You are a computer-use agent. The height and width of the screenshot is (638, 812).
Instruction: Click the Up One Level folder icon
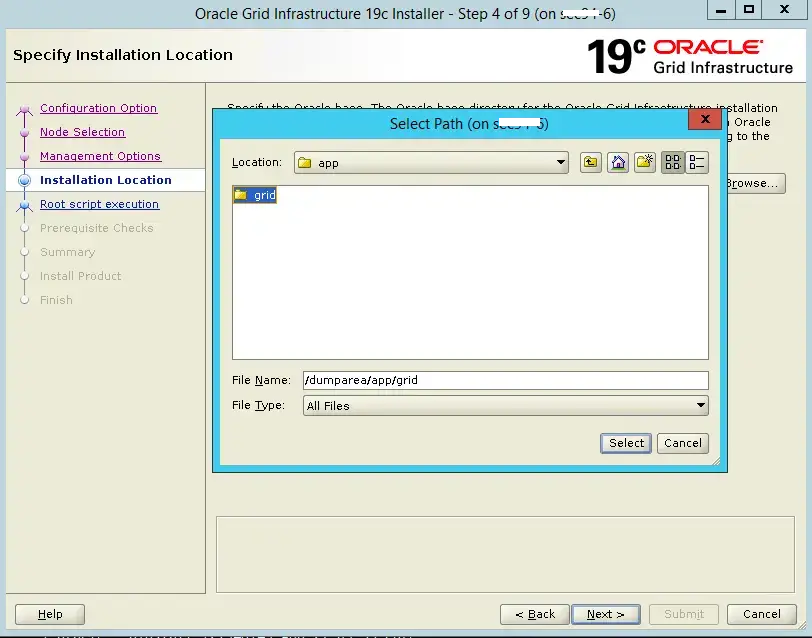[591, 163]
